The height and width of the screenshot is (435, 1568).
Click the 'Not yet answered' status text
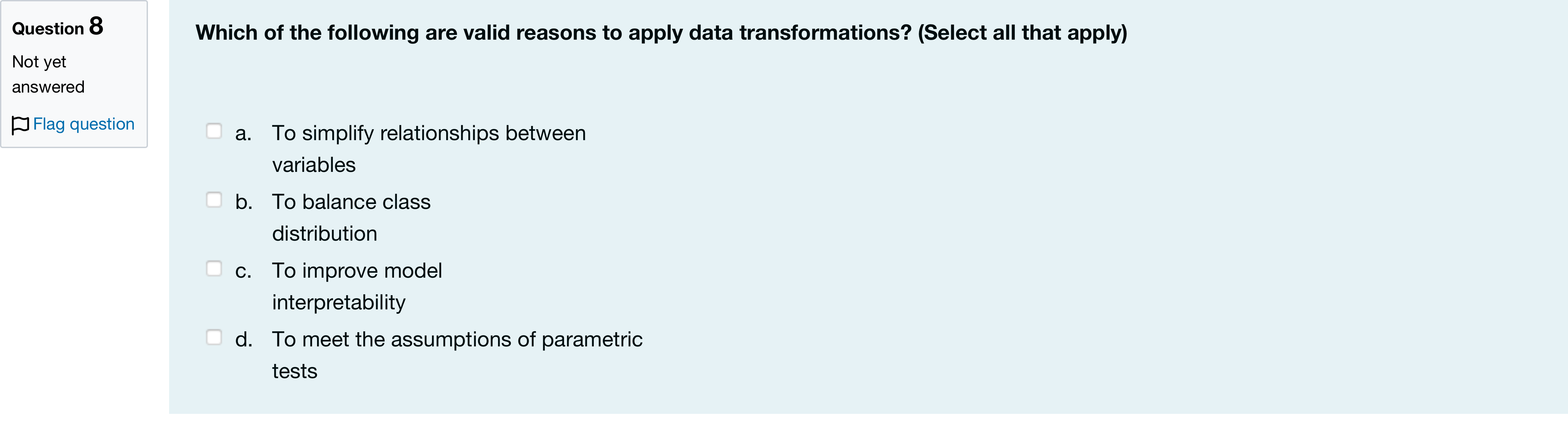pos(48,74)
